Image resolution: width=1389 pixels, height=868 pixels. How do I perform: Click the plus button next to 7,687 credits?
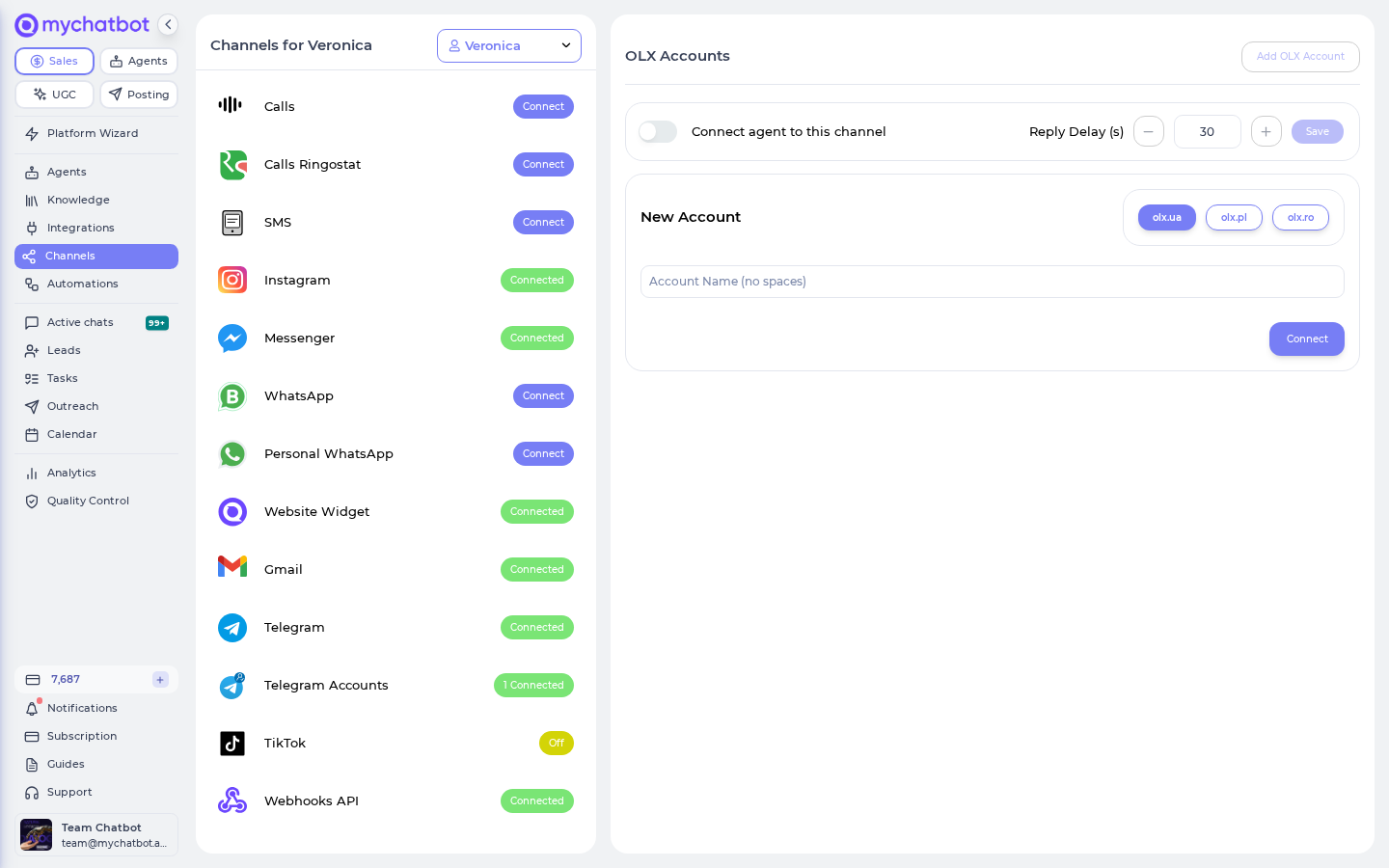coord(160,680)
